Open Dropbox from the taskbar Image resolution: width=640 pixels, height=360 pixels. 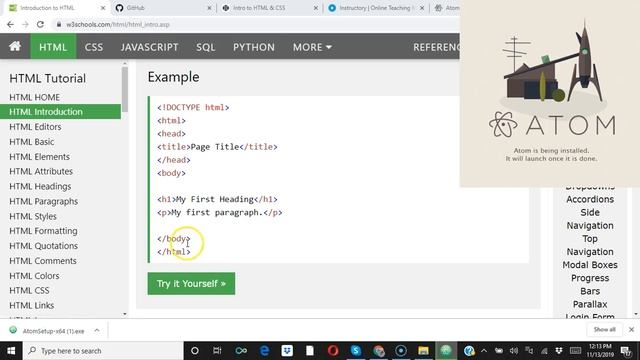[287, 351]
